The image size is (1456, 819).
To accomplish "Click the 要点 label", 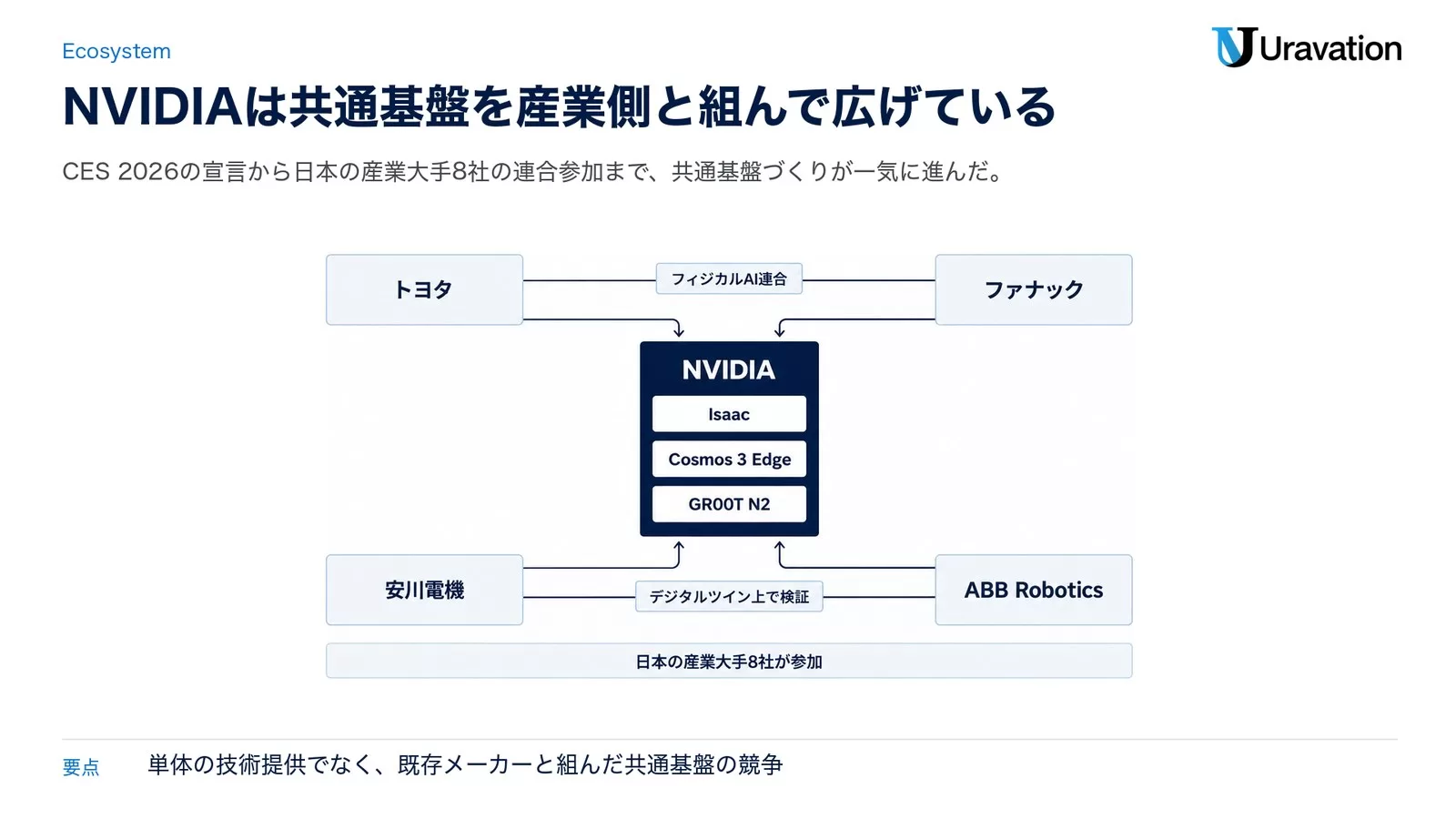I will [x=81, y=767].
